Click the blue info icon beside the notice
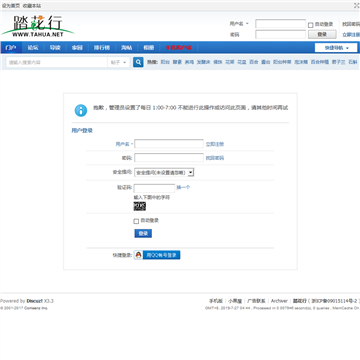 click(x=81, y=110)
